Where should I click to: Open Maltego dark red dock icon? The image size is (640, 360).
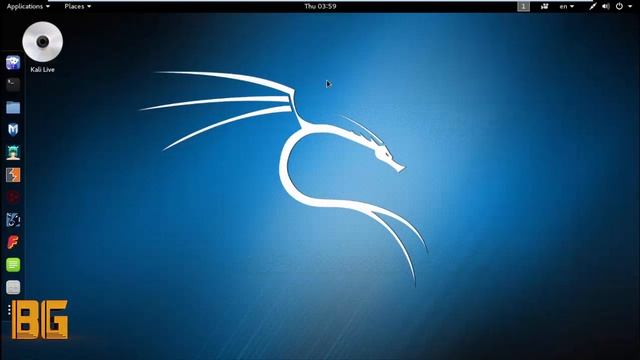point(13,198)
